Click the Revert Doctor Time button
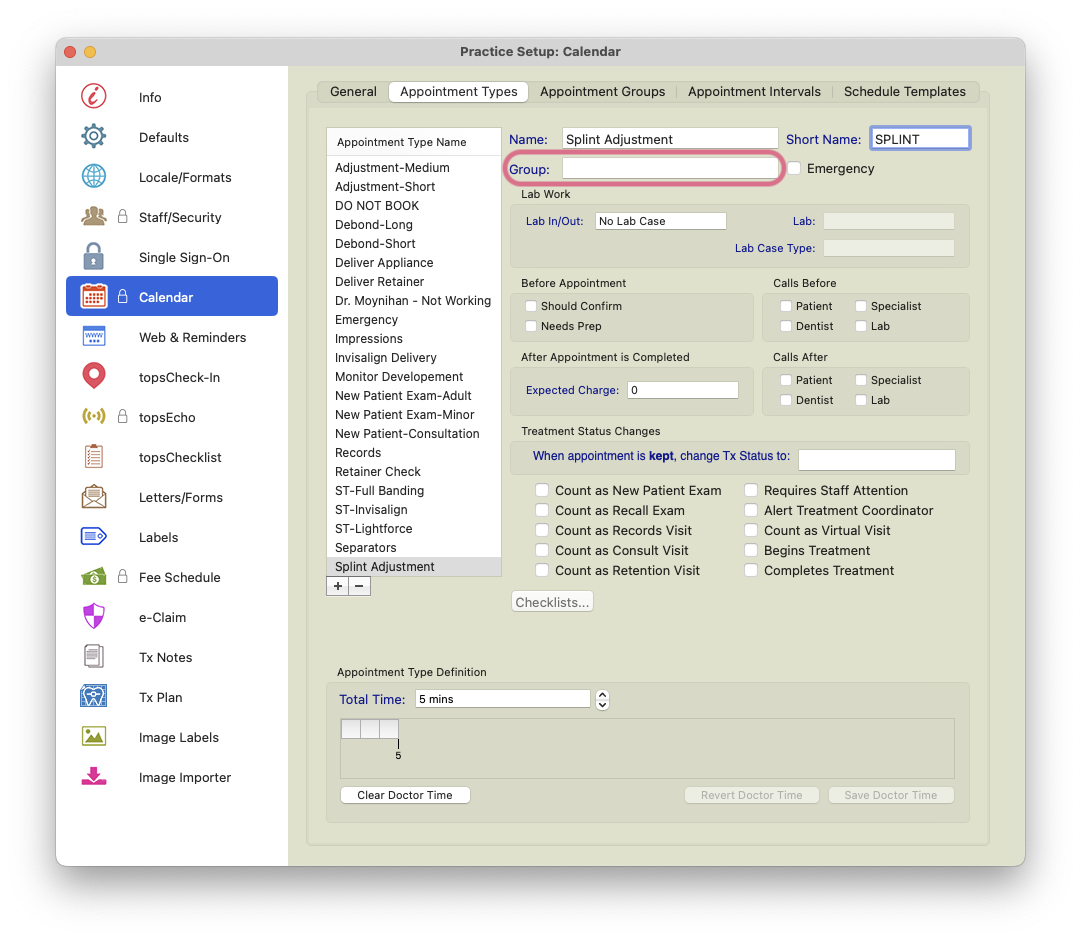The height and width of the screenshot is (940, 1081). point(751,794)
